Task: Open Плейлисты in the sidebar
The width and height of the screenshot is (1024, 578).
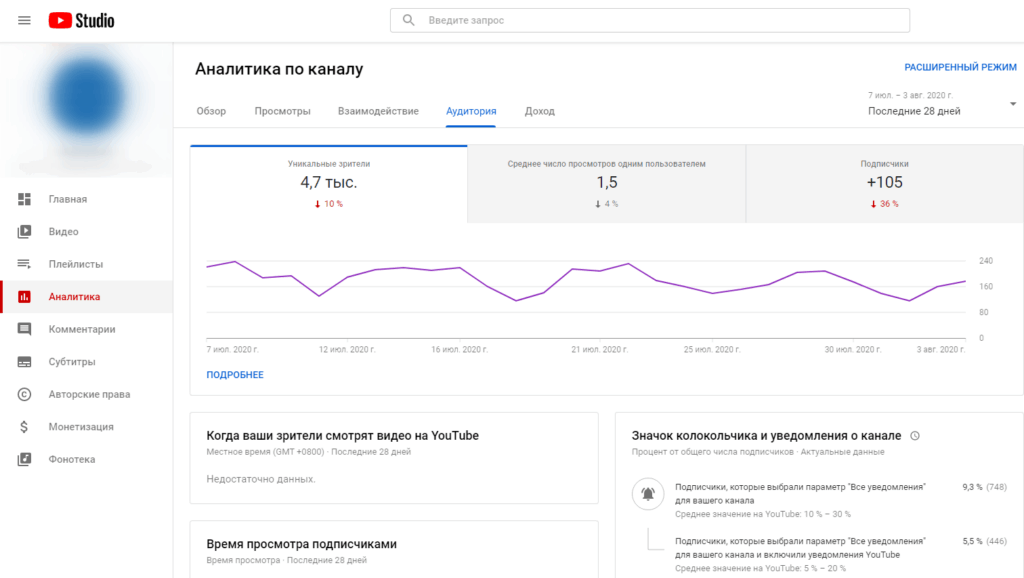Action: [88, 264]
